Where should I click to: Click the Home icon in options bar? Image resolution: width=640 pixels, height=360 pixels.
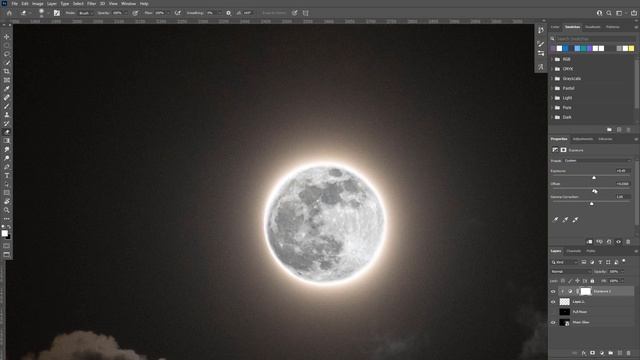(x=9, y=13)
